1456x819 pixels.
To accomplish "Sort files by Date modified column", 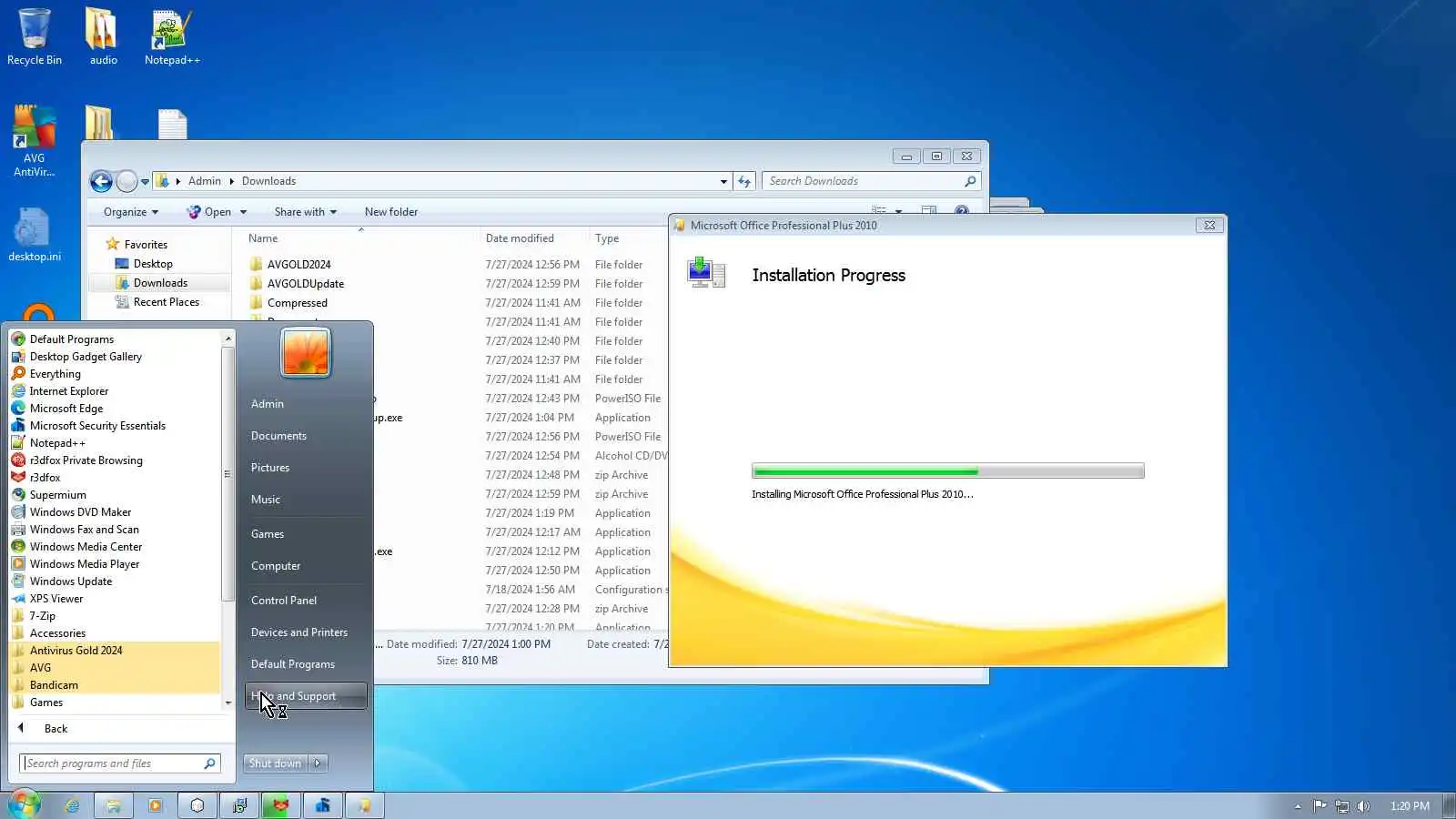I will coord(534,238).
